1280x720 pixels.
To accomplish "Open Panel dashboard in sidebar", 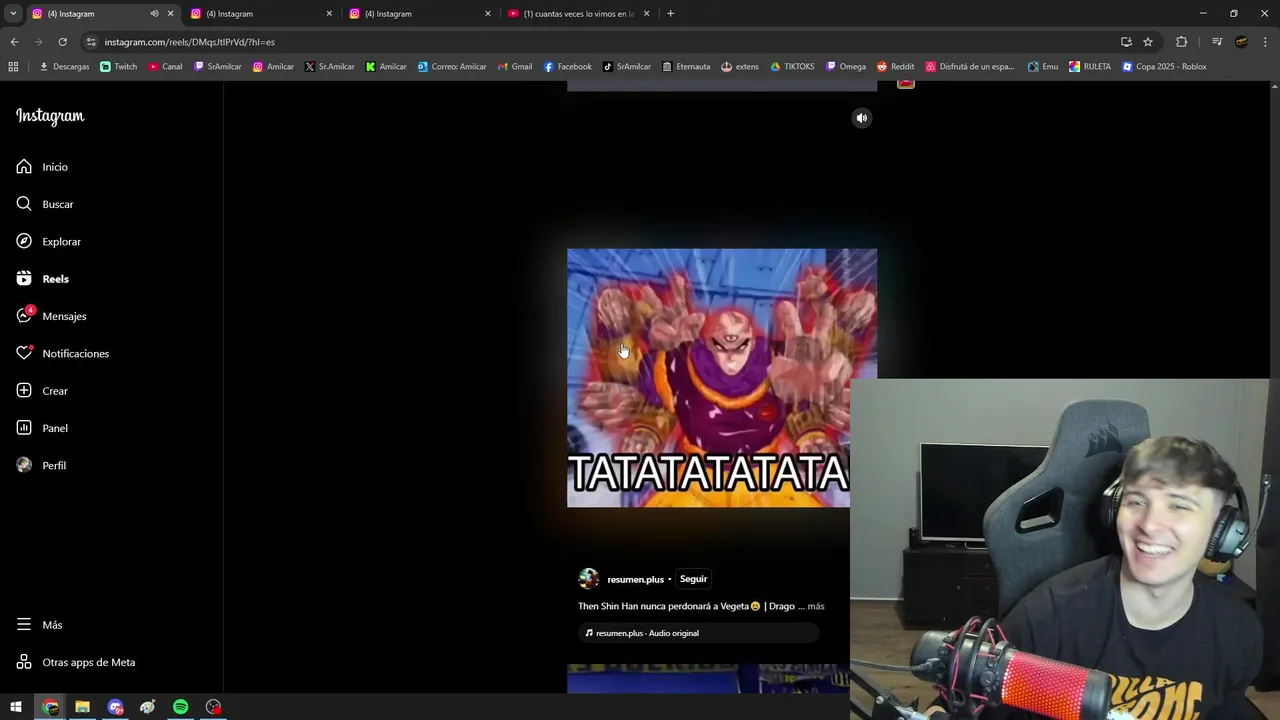I will (42, 428).
